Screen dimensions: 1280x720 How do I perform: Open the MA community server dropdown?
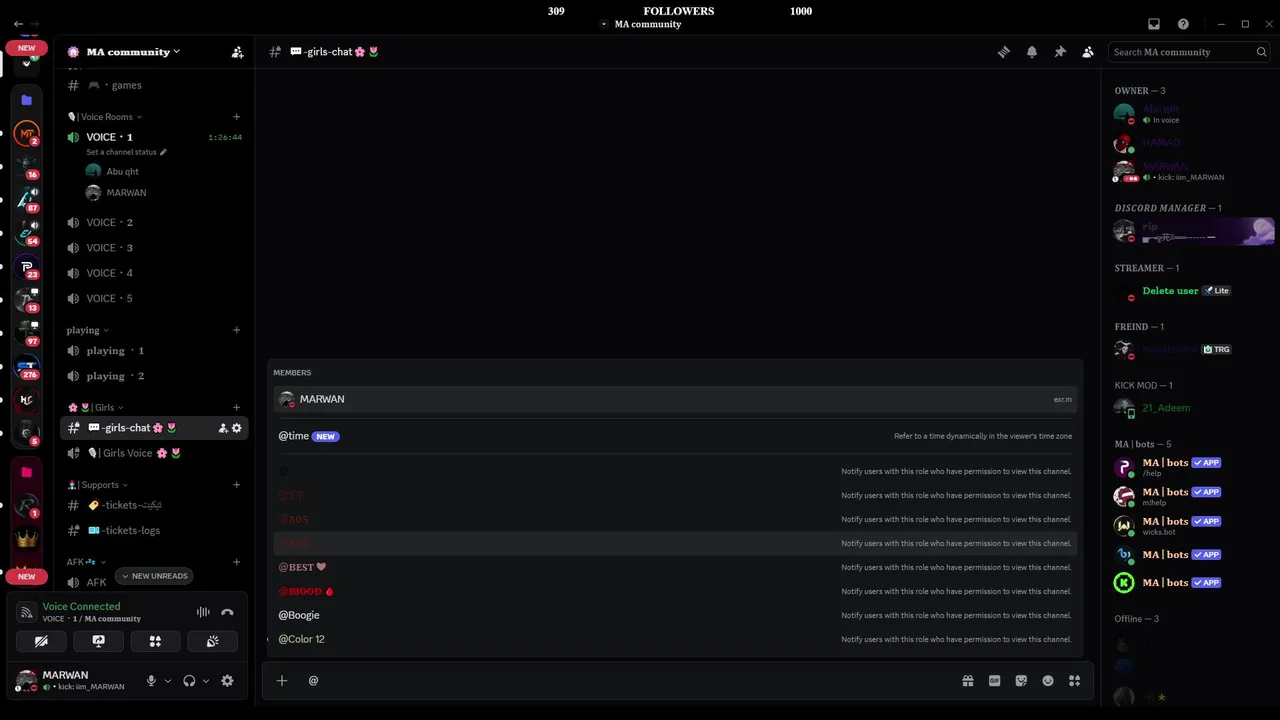point(133,52)
